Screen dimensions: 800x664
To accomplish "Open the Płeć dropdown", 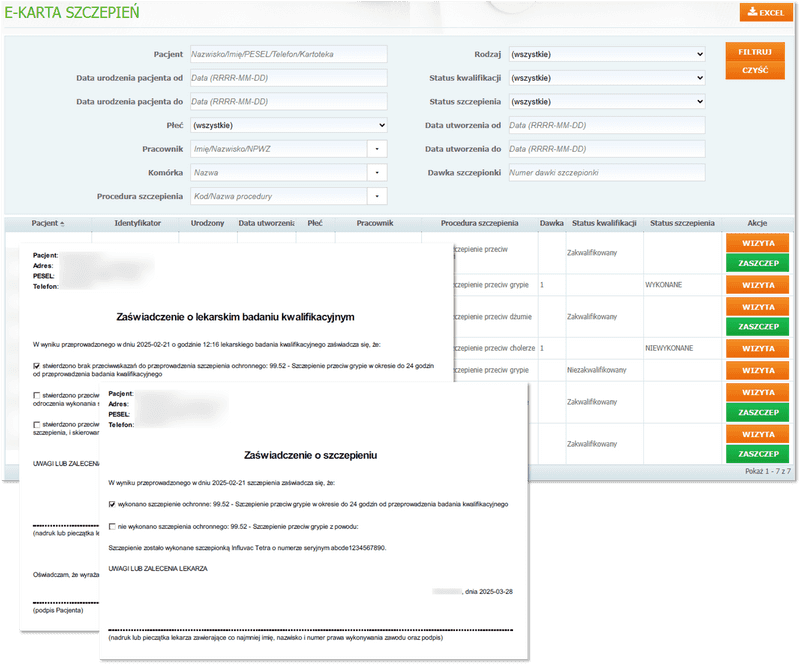I will [289, 125].
